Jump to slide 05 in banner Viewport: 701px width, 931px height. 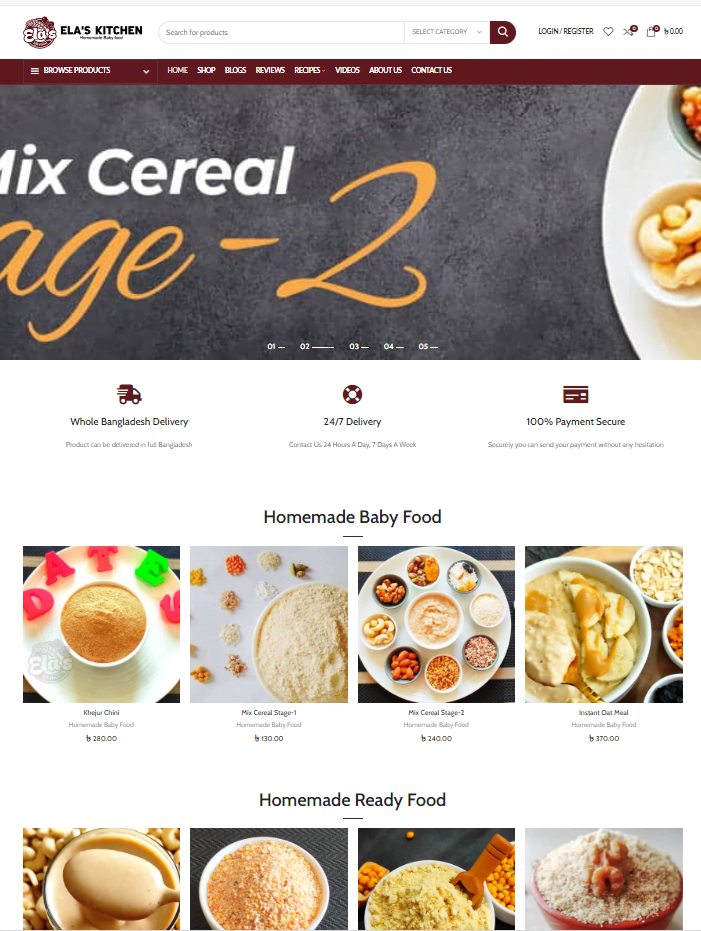(x=428, y=346)
